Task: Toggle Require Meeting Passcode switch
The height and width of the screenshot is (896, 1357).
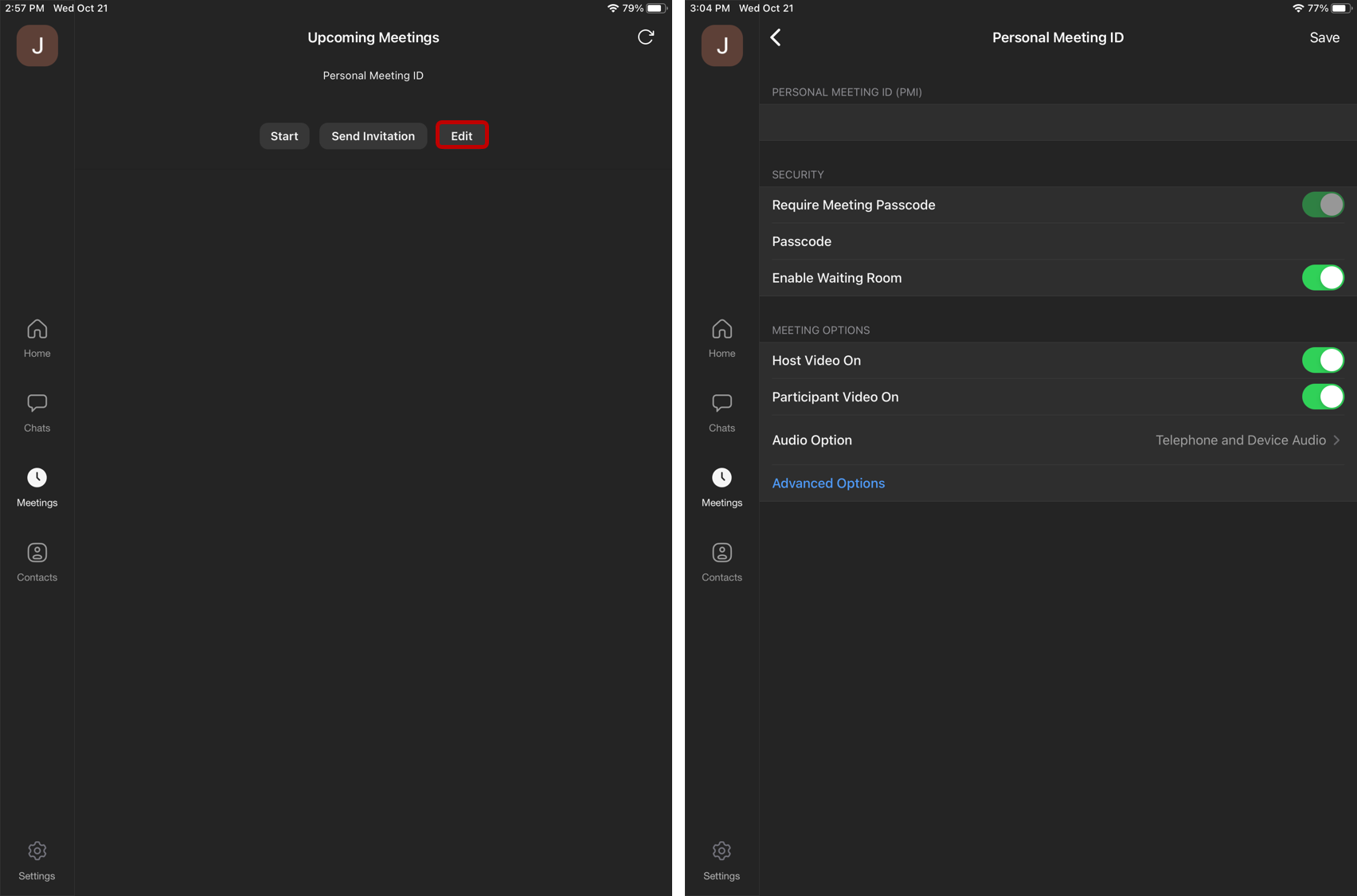Action: point(1323,205)
